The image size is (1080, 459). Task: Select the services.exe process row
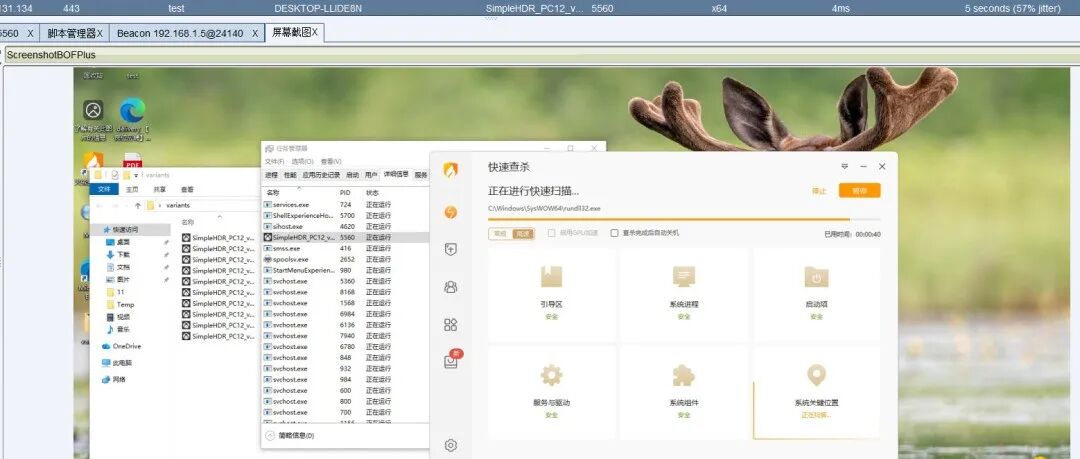tap(346, 205)
